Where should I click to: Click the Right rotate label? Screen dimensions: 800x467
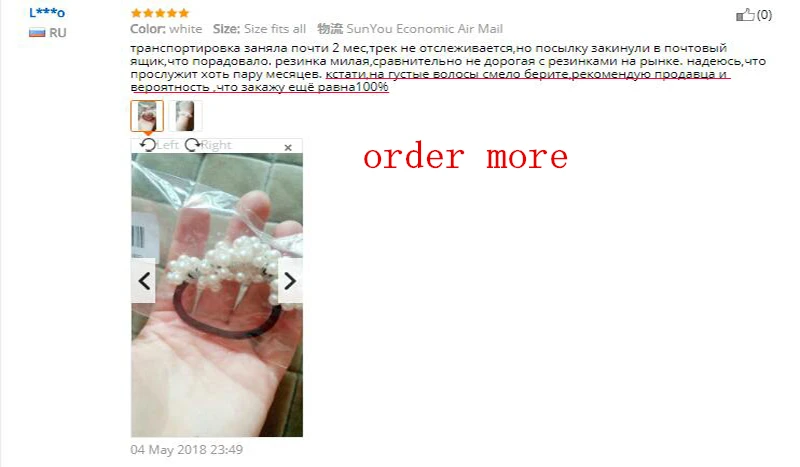tap(216, 145)
